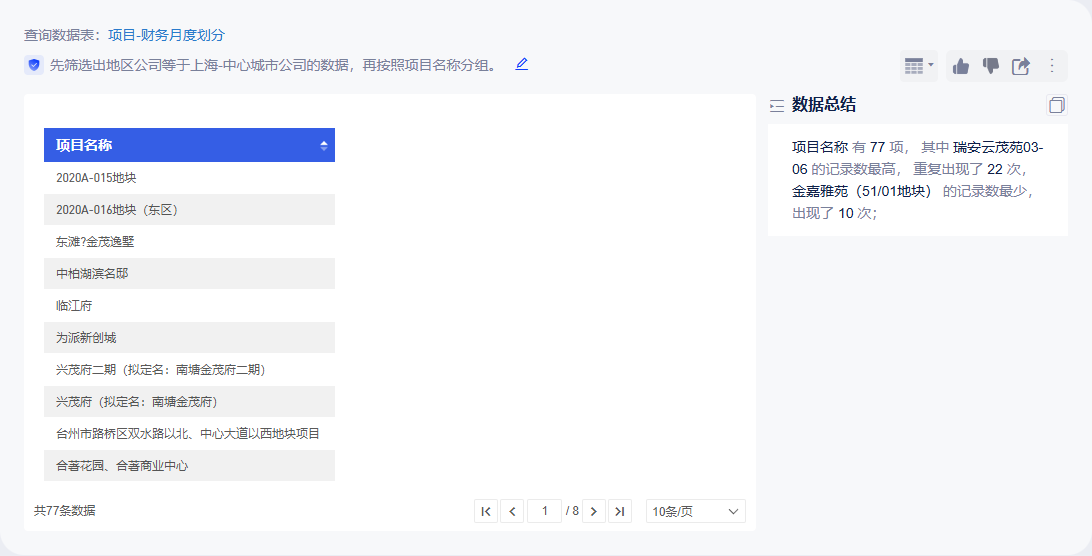
Task: Click the 项目名称 column header
Action: [x=189, y=145]
